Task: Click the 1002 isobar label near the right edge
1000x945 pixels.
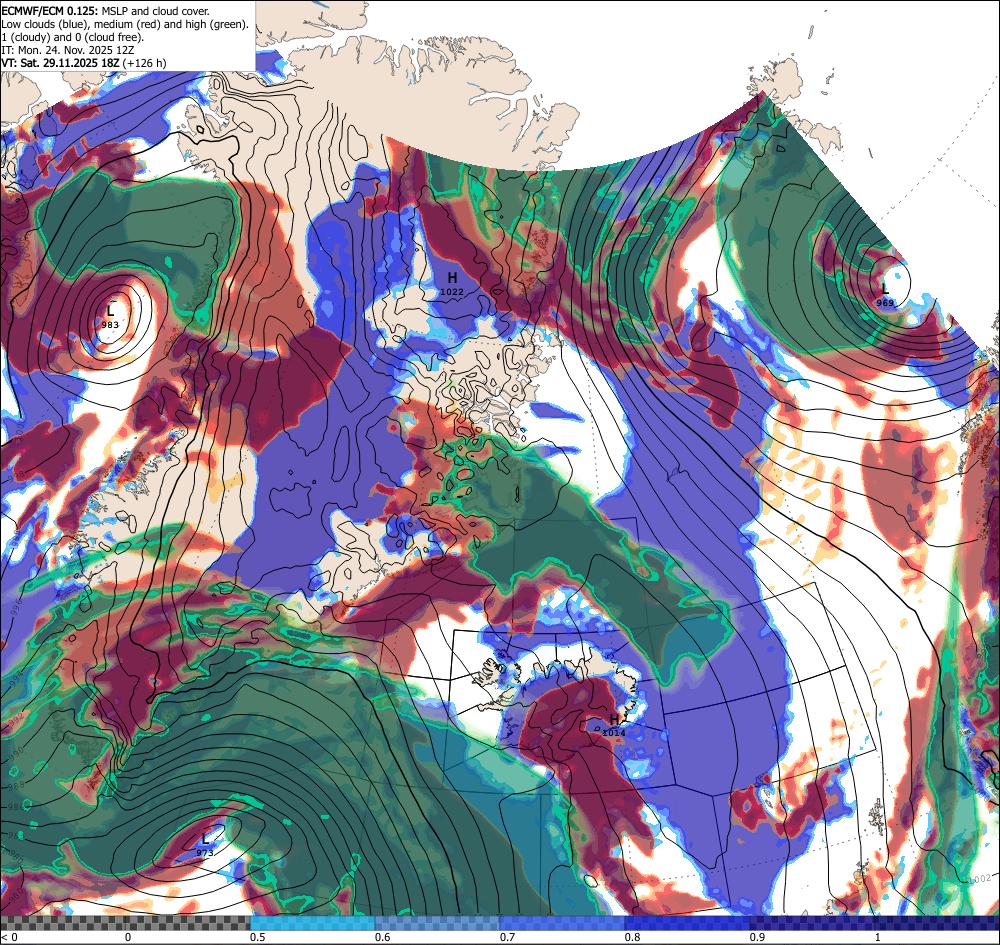Action: coord(979,879)
